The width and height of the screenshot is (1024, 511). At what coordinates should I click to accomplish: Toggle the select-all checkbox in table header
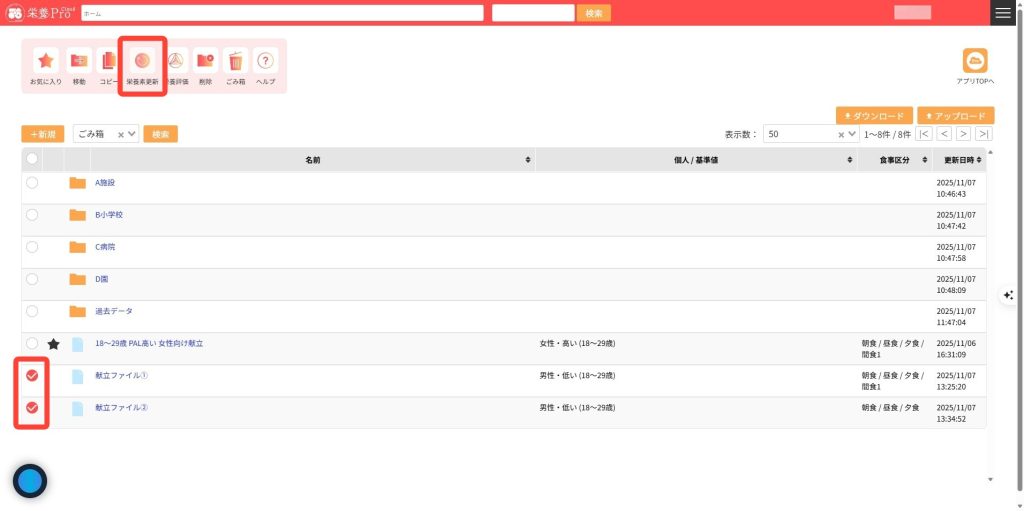[32, 159]
